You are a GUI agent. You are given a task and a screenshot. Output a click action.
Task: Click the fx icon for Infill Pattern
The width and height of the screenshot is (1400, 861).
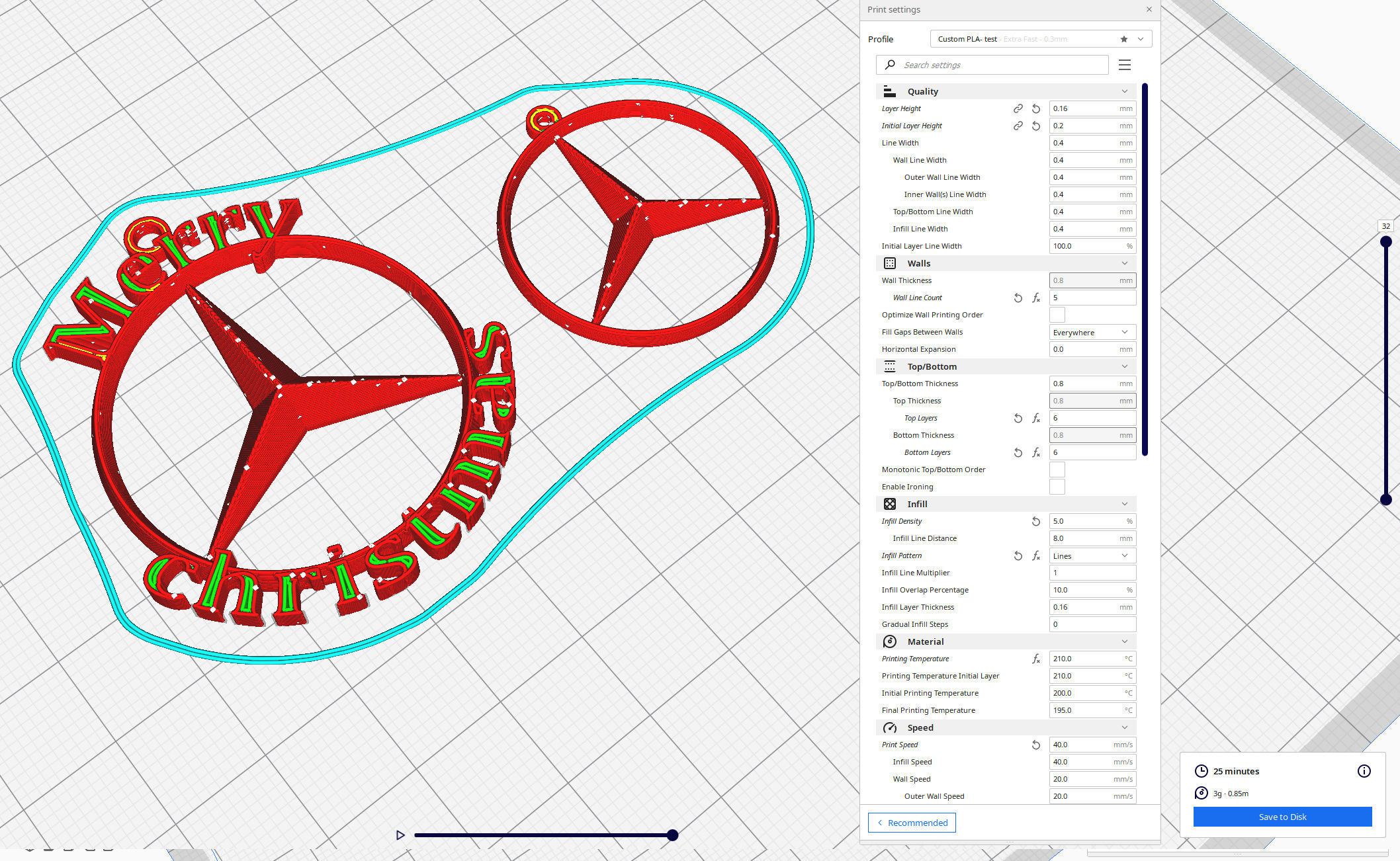tap(1036, 555)
